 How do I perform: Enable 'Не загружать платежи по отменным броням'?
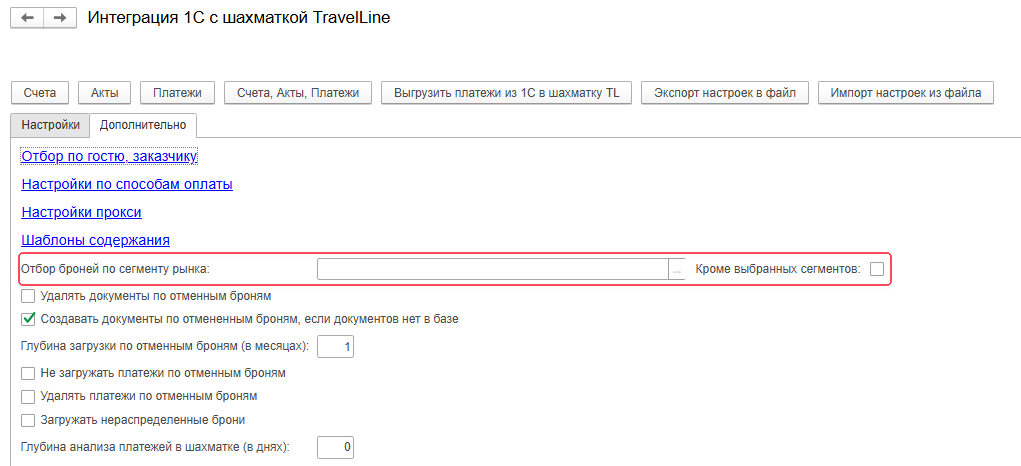(28, 373)
